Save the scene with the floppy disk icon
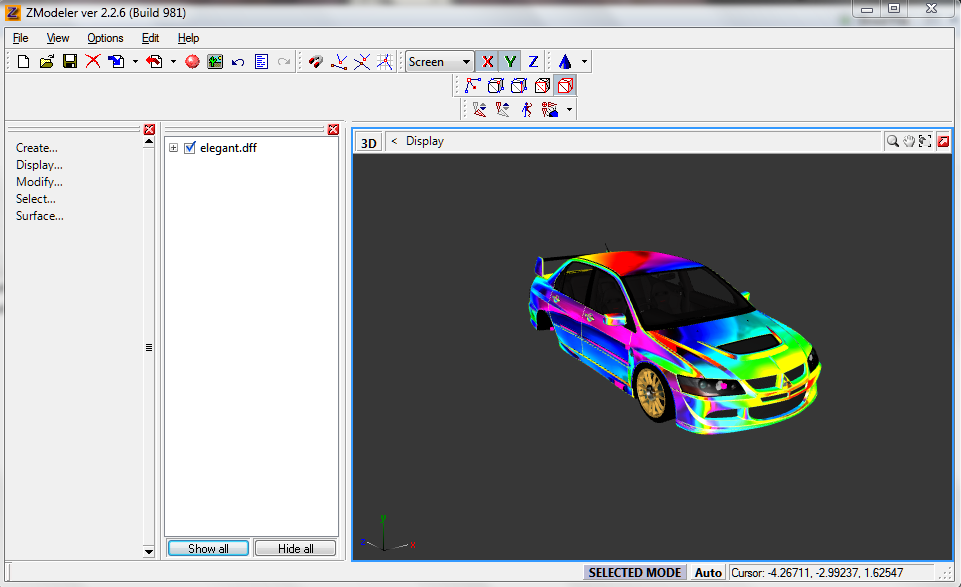Image resolution: width=961 pixels, height=587 pixels. coord(70,61)
